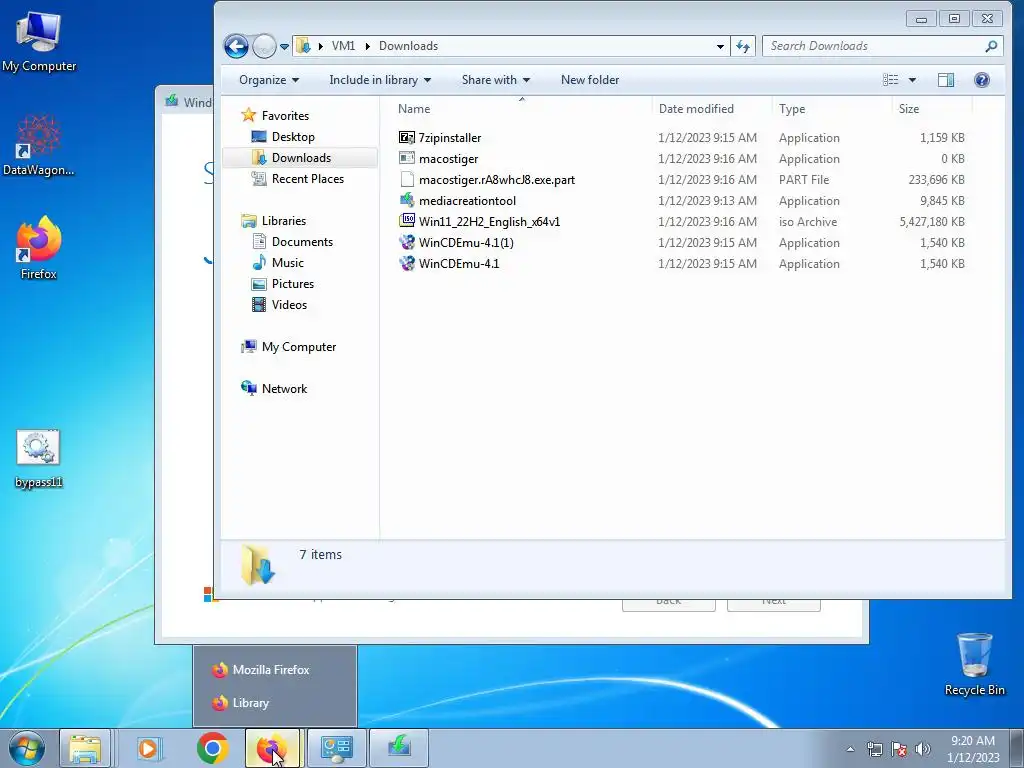Open the Music library
This screenshot has width=1024, height=768.
point(287,263)
